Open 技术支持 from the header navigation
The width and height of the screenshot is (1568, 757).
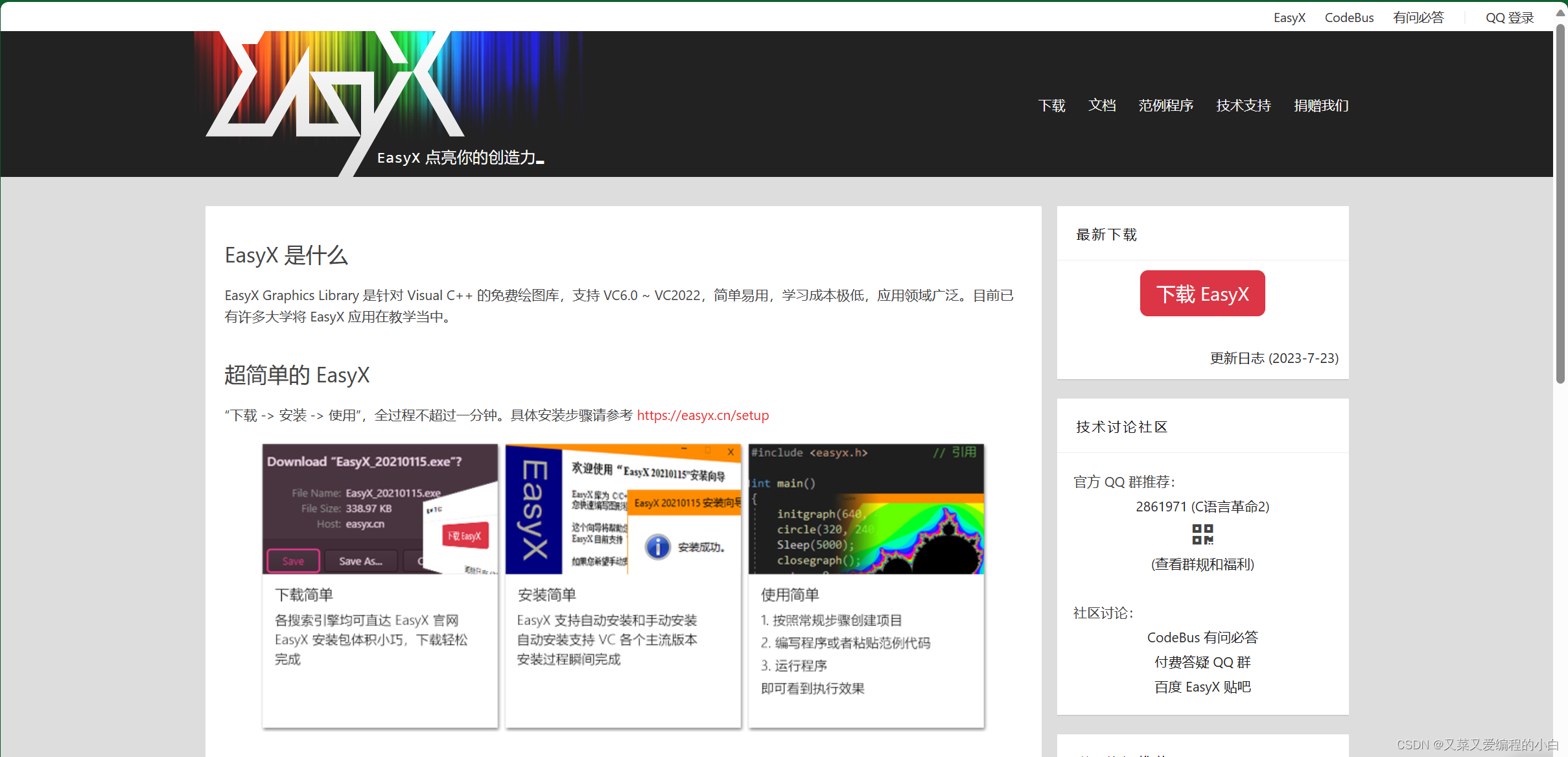point(1243,105)
